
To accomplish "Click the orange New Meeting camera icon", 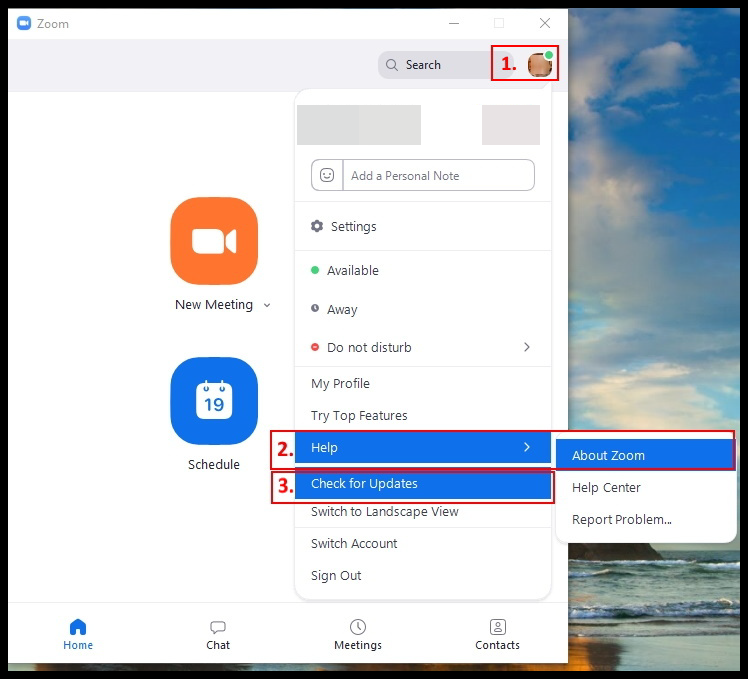I will (x=214, y=241).
